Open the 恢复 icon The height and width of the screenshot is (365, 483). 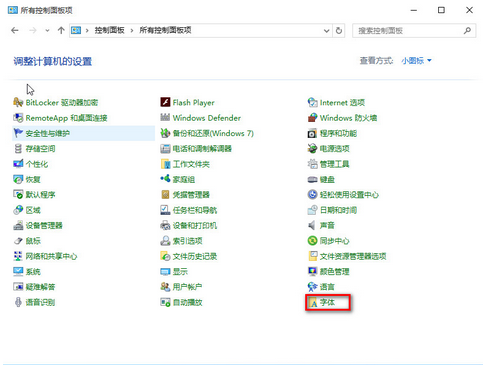pyautogui.click(x=18, y=179)
